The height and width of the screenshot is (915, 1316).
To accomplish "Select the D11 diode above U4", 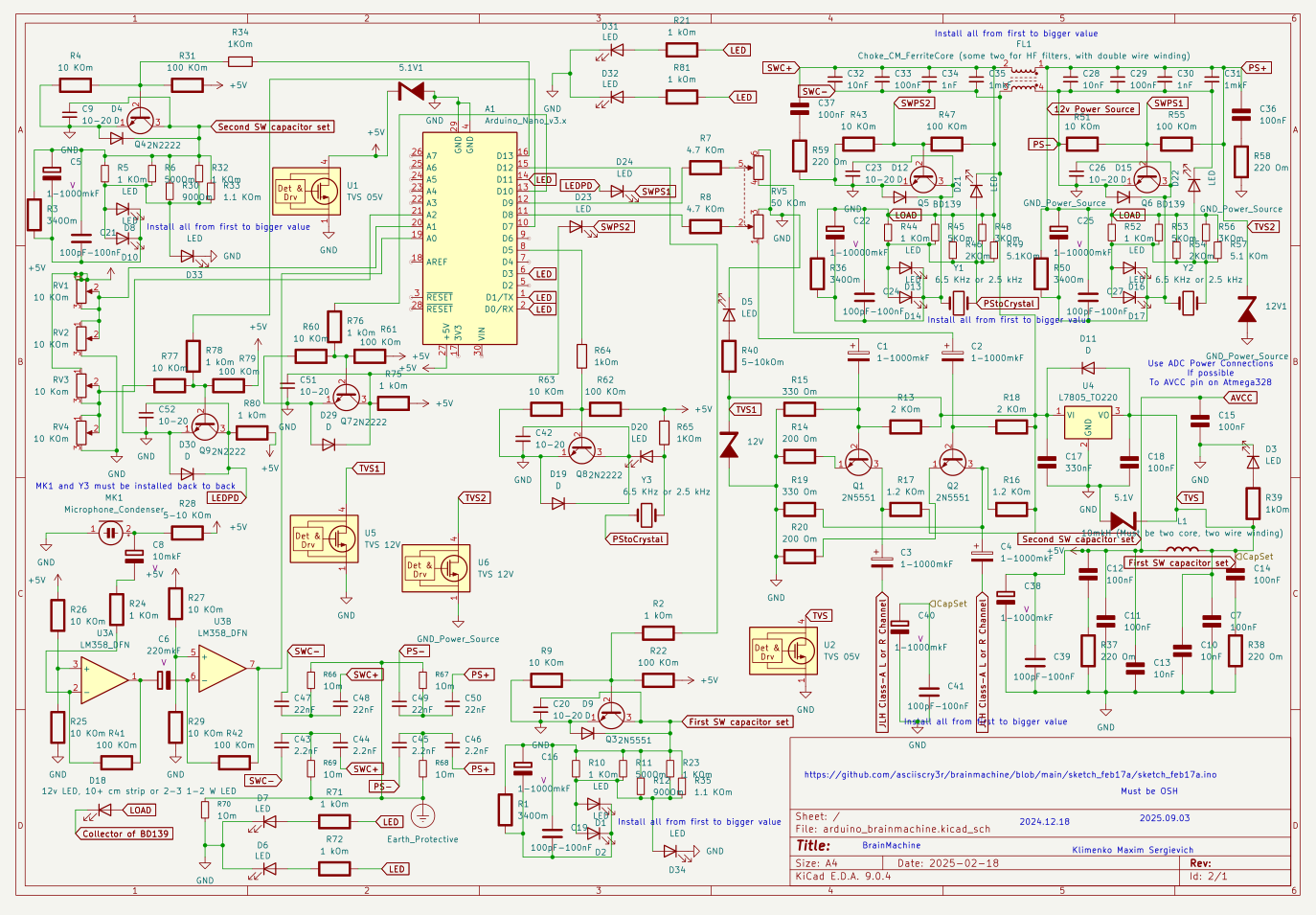I will coord(1088,368).
